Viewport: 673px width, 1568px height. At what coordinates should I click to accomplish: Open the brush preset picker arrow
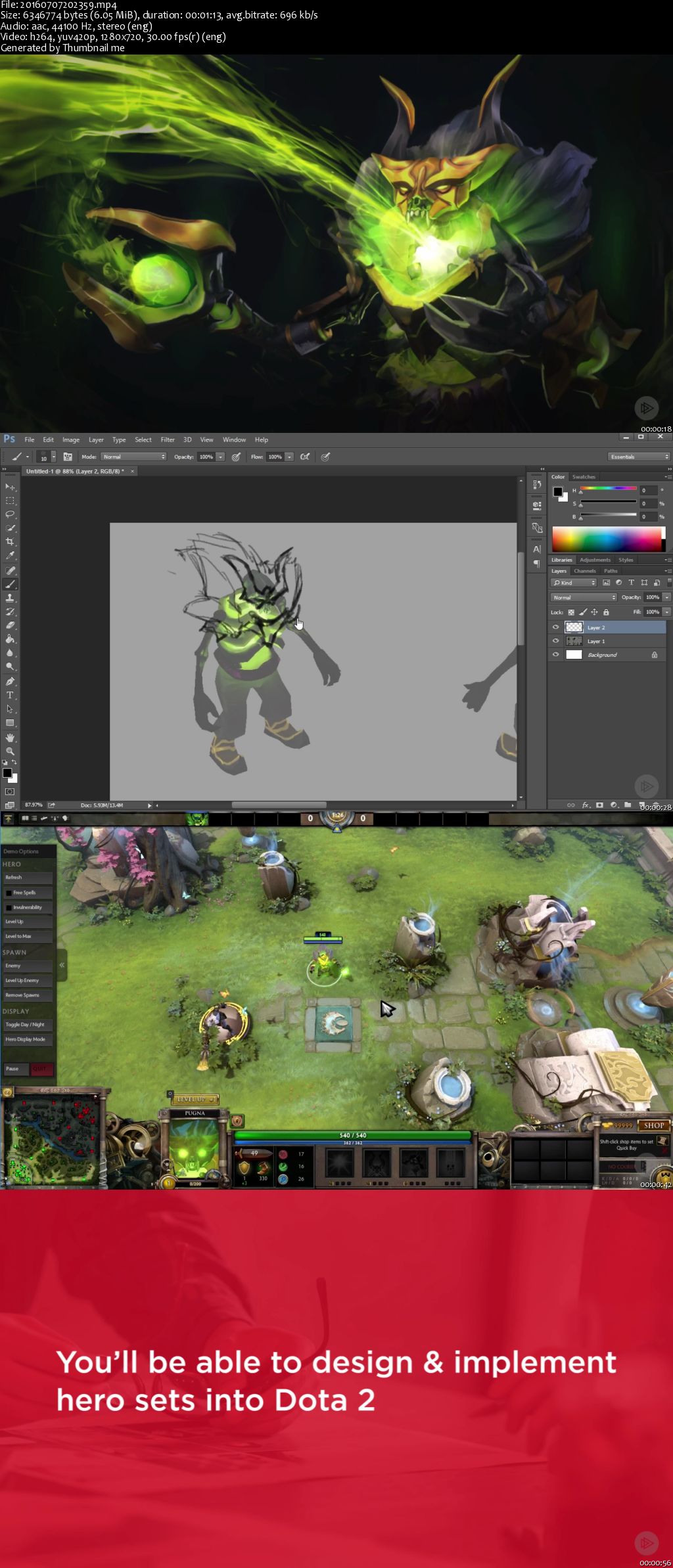[54, 457]
